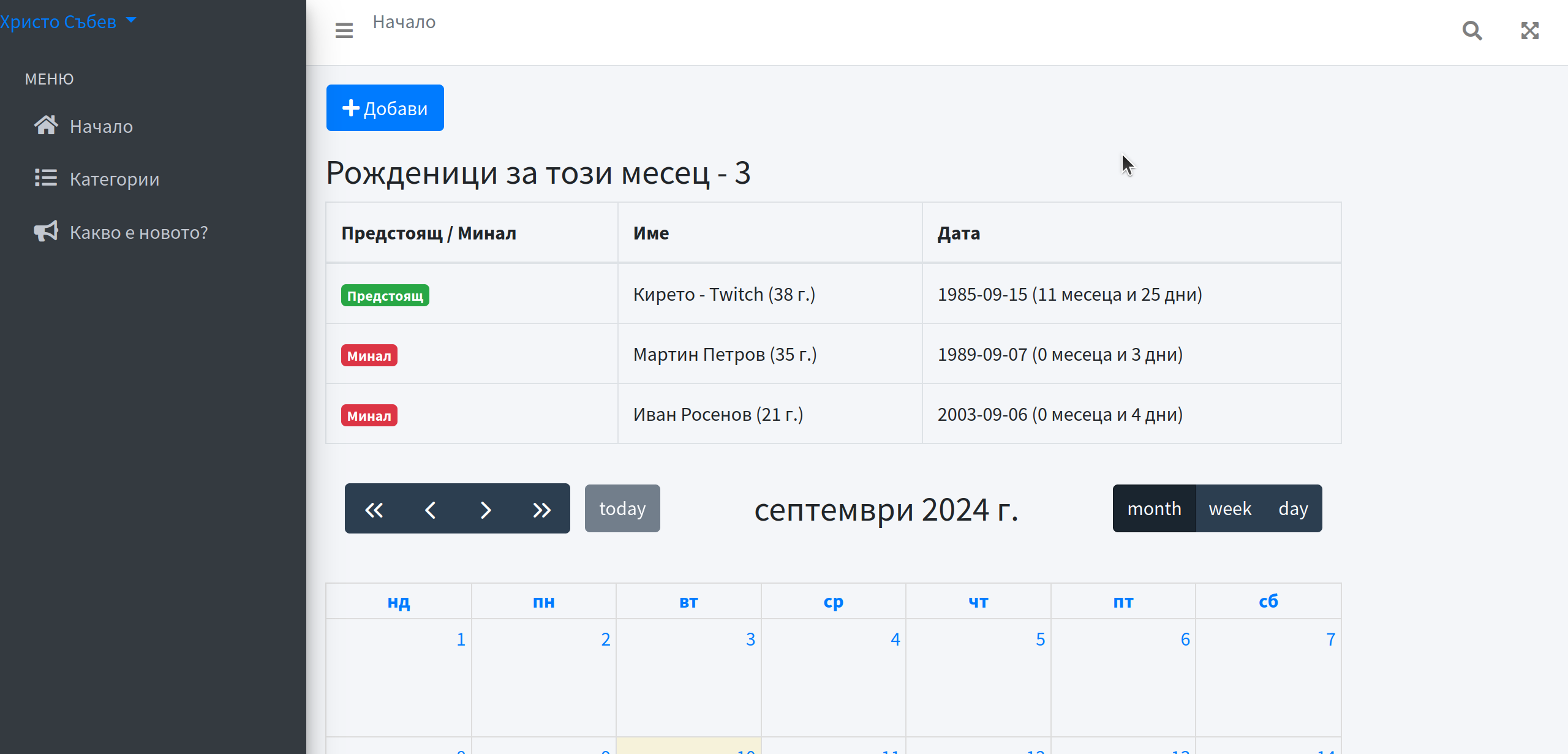Jump to next year with double-right chevrons
The height and width of the screenshot is (754, 1568).
(541, 509)
